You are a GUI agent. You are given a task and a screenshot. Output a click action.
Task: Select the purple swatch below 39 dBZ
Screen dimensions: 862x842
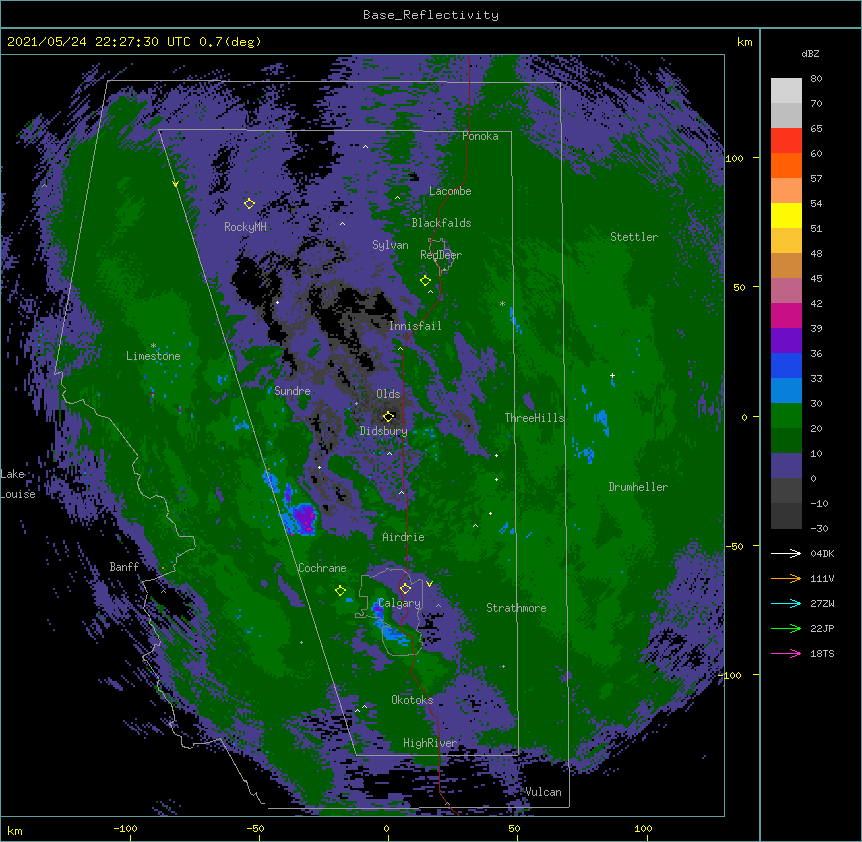tap(786, 340)
